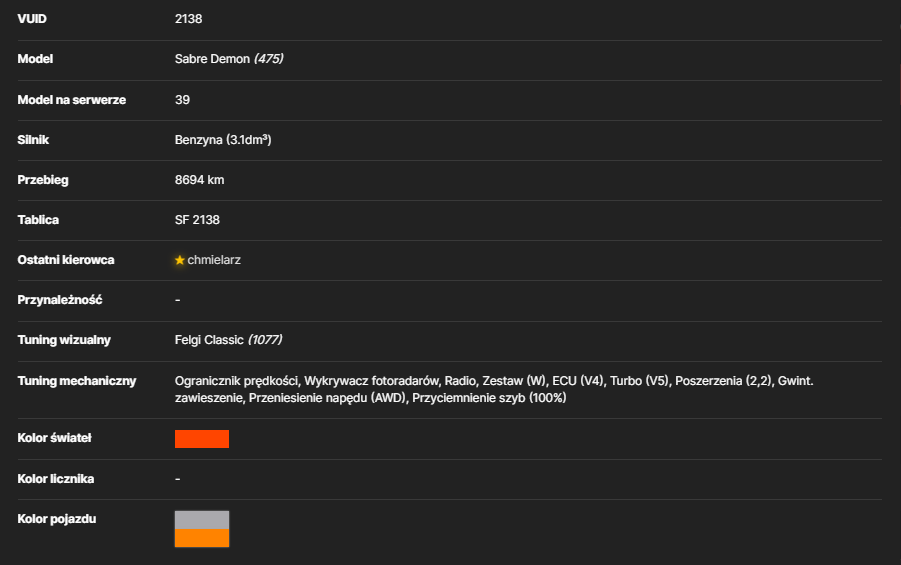
Task: Click the model ID (475)
Action: 268,59
